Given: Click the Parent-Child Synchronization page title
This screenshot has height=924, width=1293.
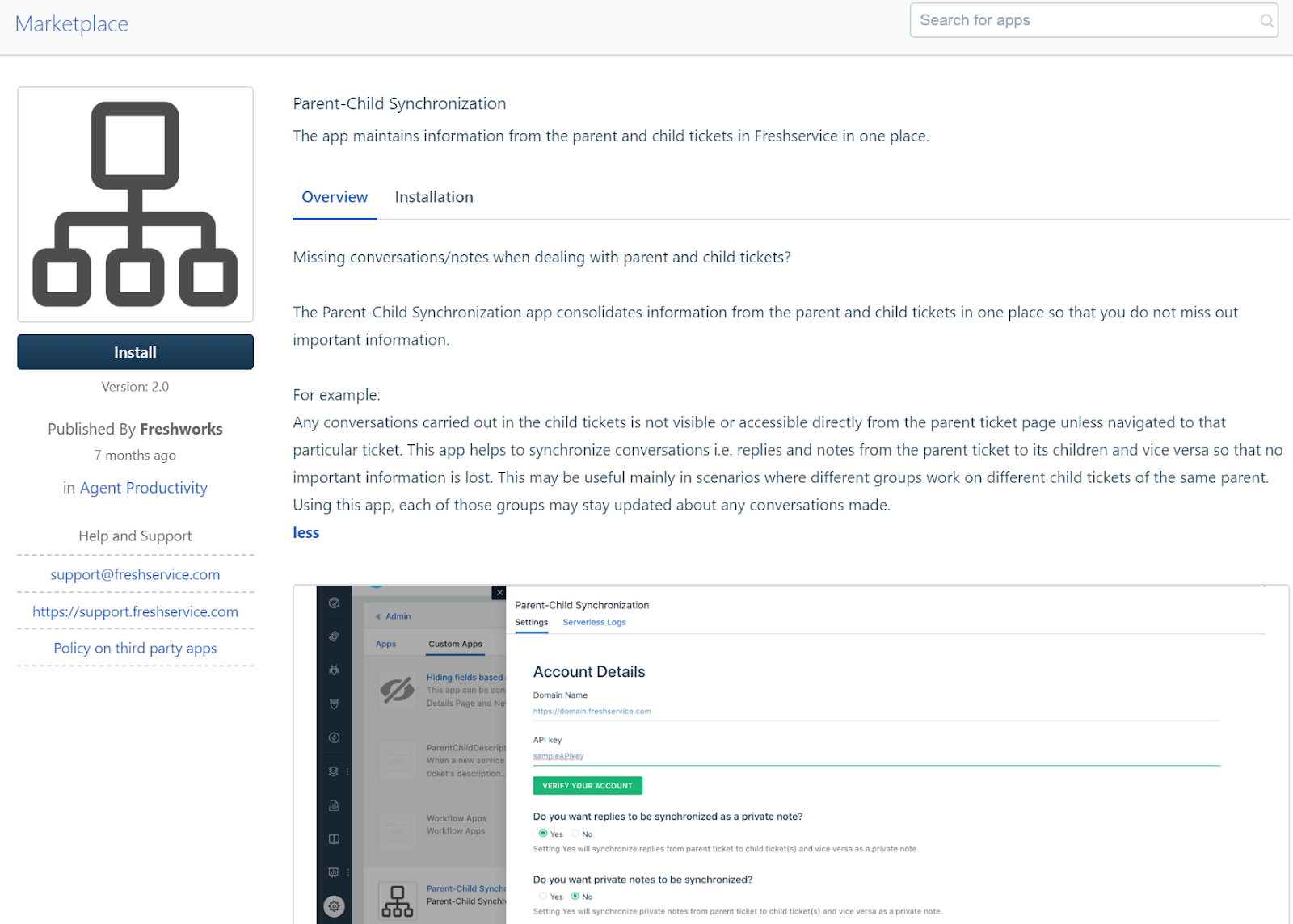Looking at the screenshot, I should [x=399, y=103].
